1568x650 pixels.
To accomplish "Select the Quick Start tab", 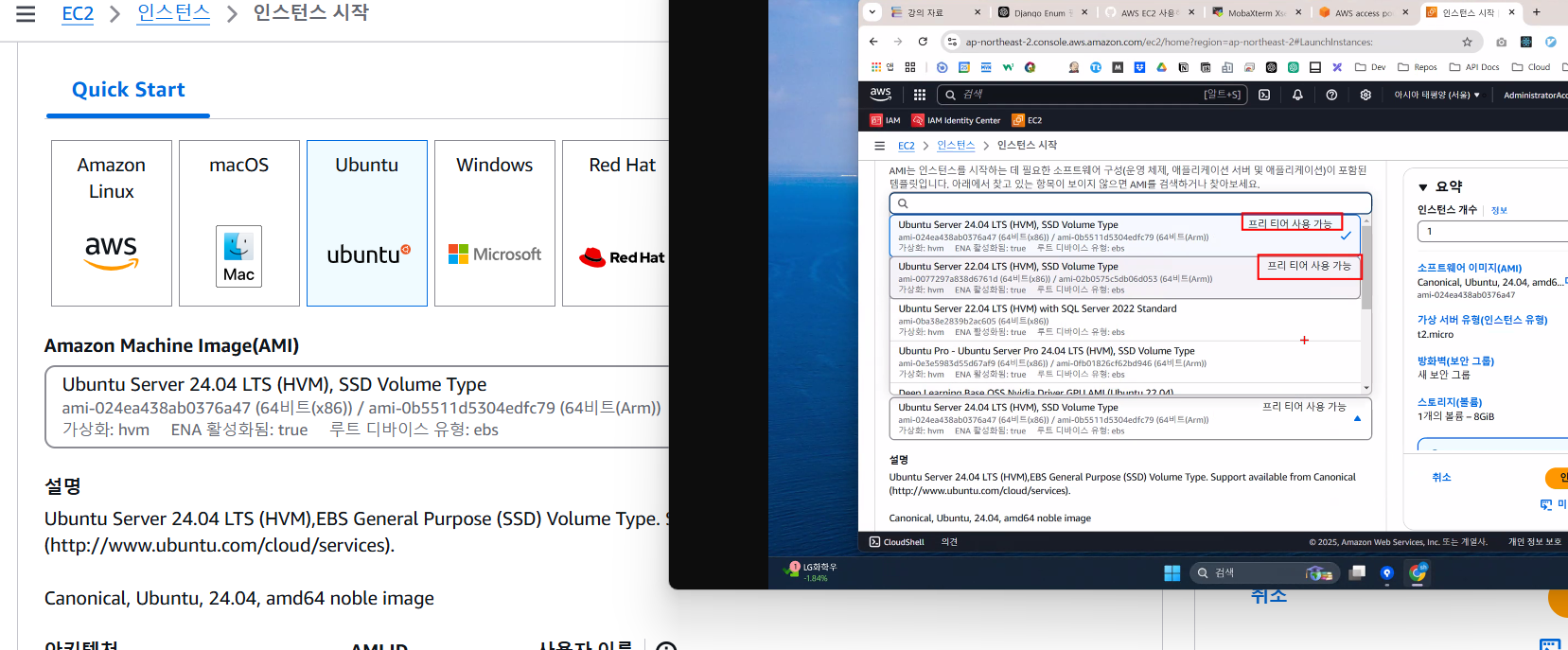I will click(x=129, y=90).
